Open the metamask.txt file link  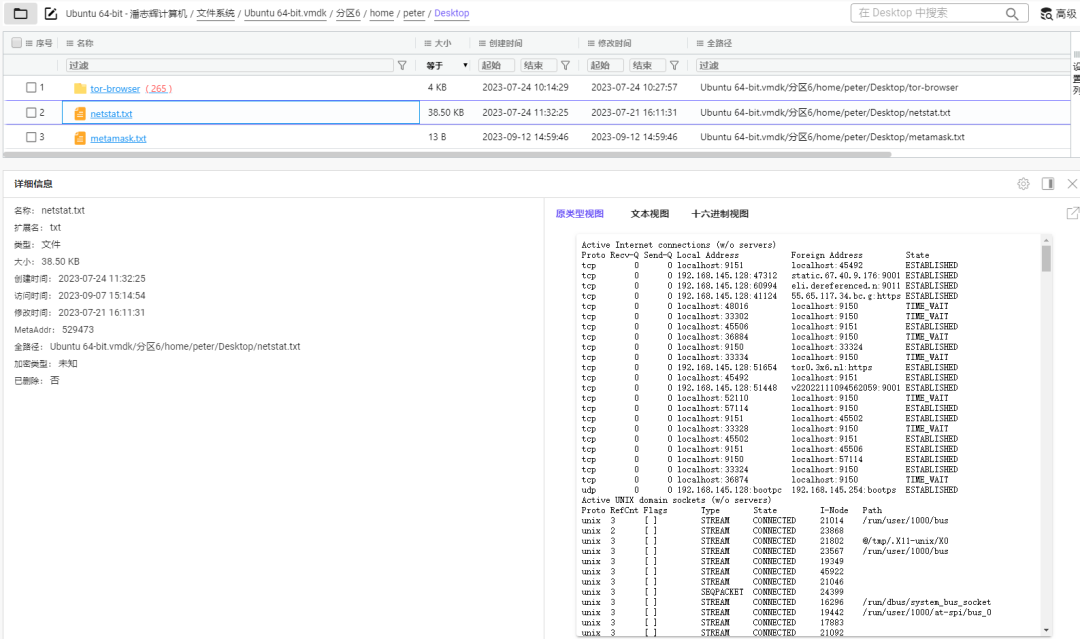click(x=118, y=138)
